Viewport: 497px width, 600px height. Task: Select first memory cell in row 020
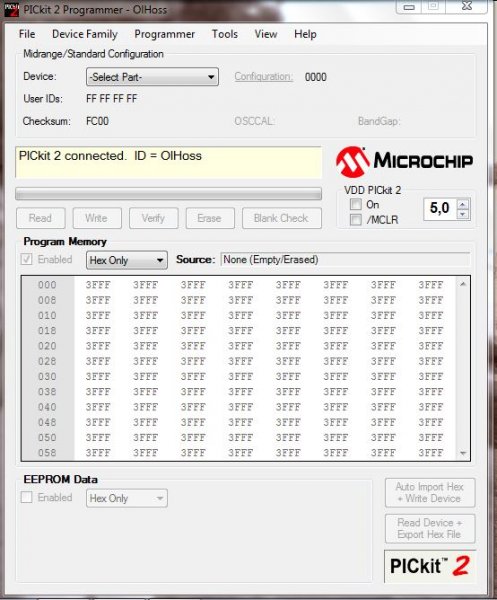tap(98, 346)
